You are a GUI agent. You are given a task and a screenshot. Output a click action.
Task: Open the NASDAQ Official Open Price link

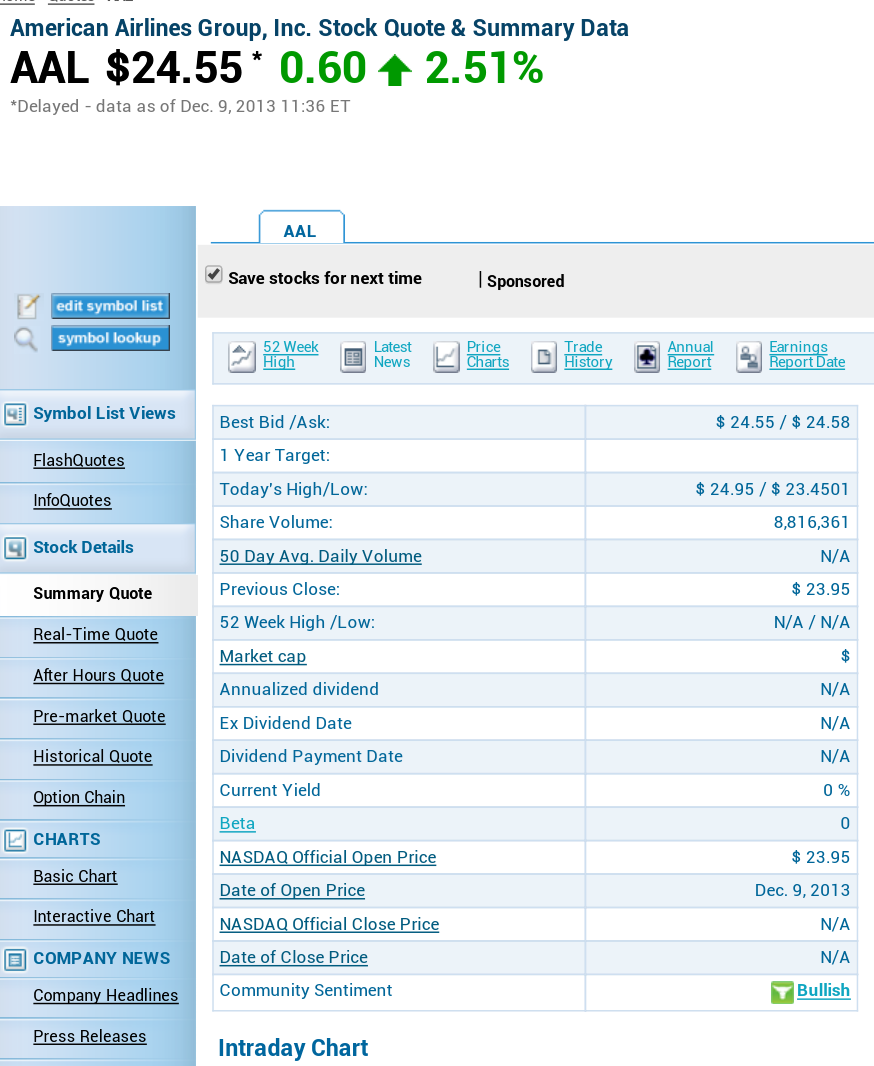pyautogui.click(x=328, y=857)
